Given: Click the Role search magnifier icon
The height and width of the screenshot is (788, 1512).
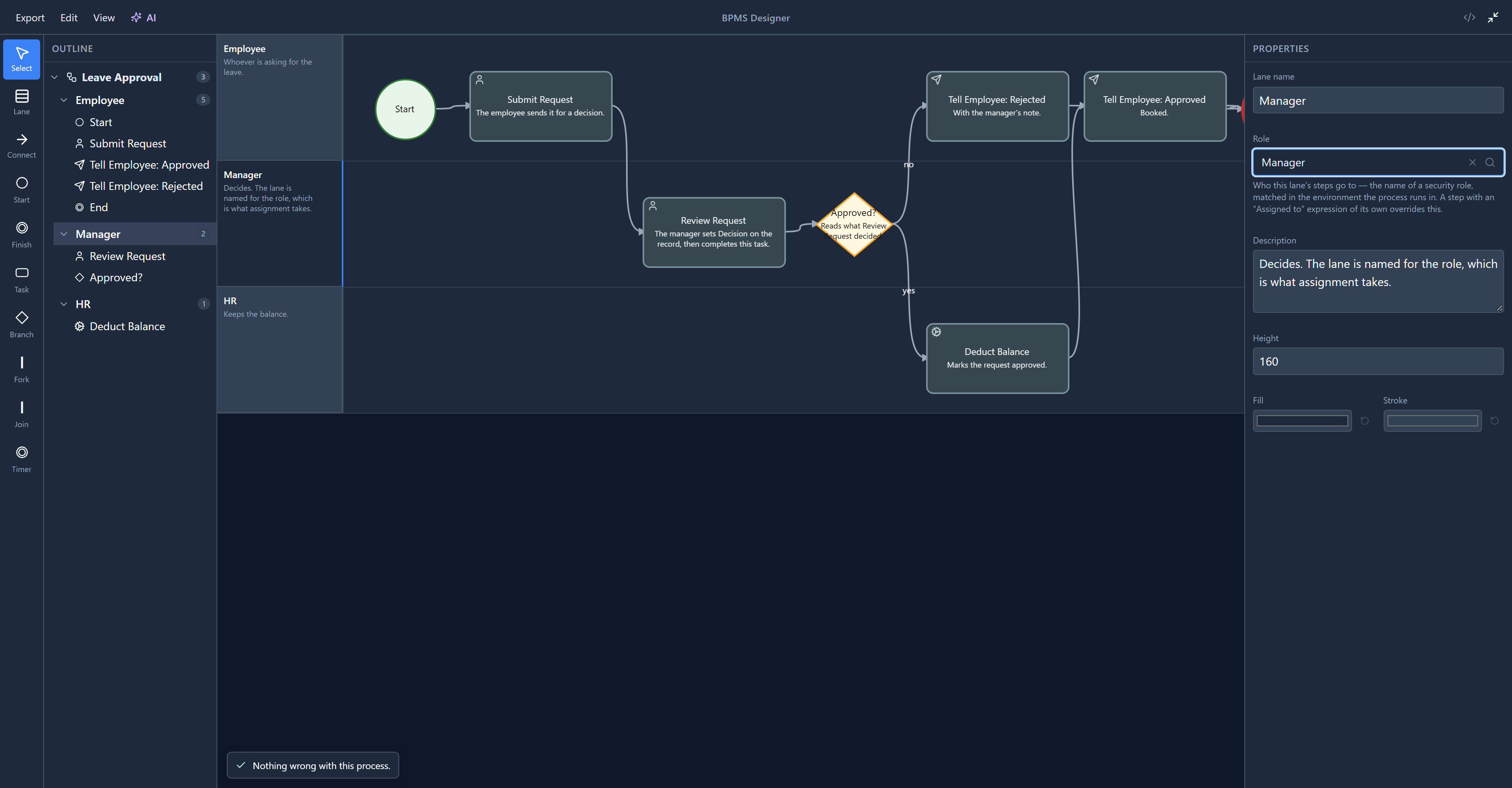Looking at the screenshot, I should [1490, 163].
